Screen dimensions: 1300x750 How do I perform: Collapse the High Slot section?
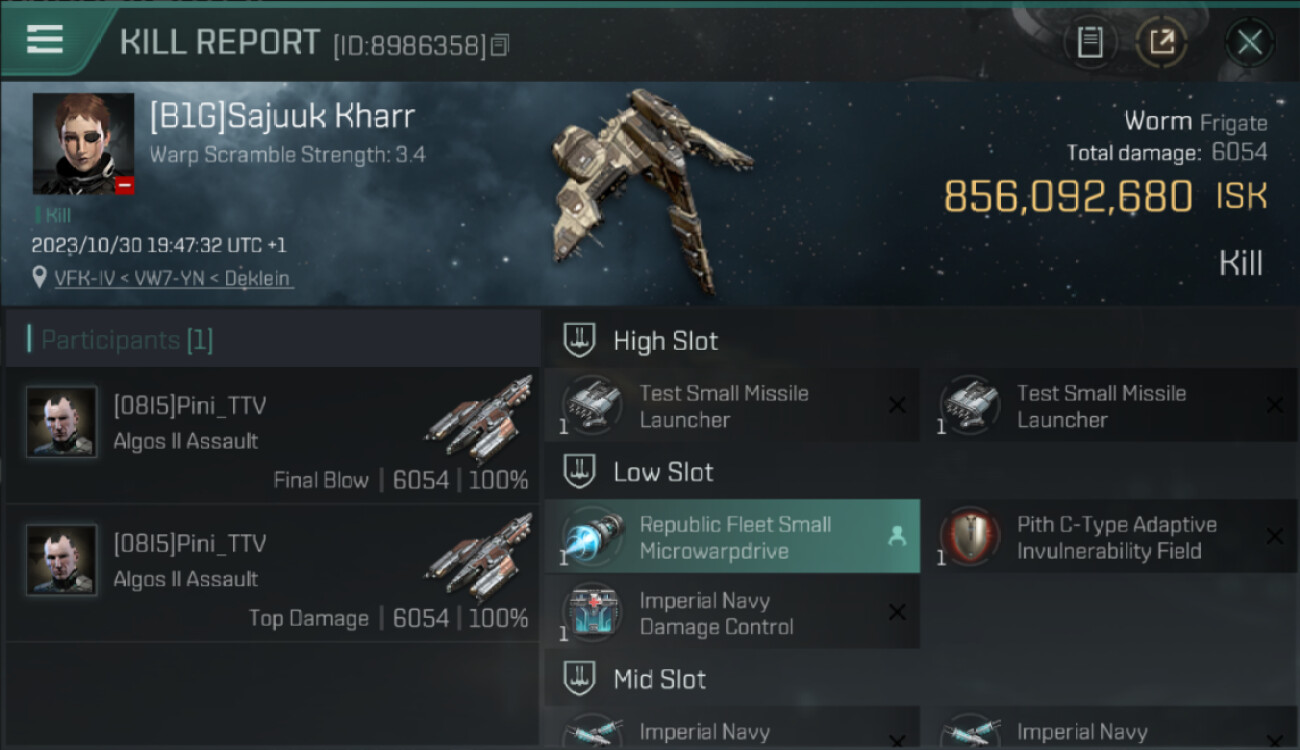point(580,340)
